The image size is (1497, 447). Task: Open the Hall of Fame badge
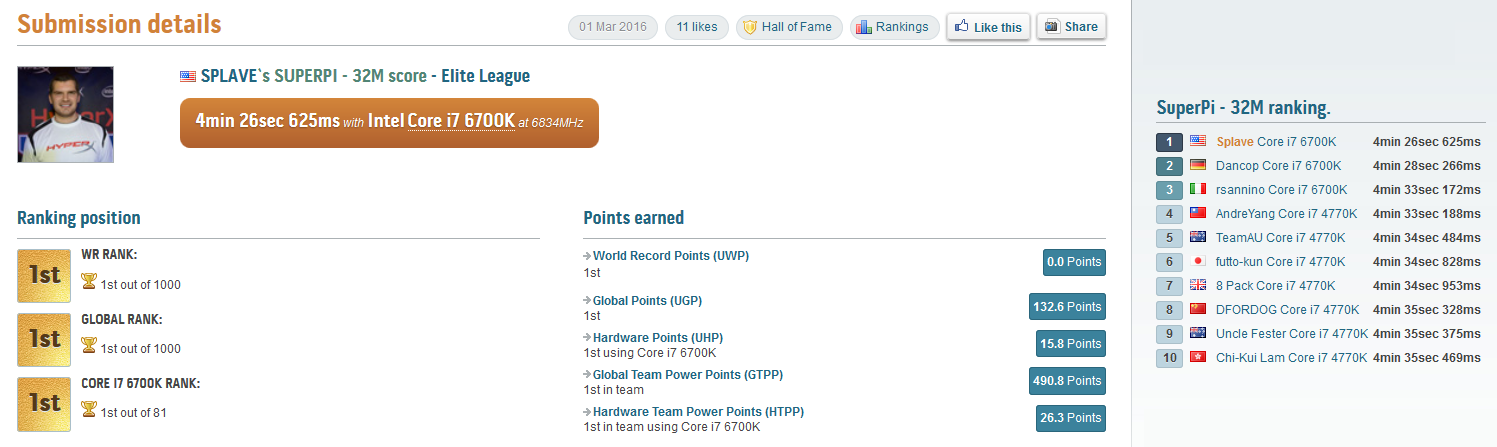click(789, 27)
